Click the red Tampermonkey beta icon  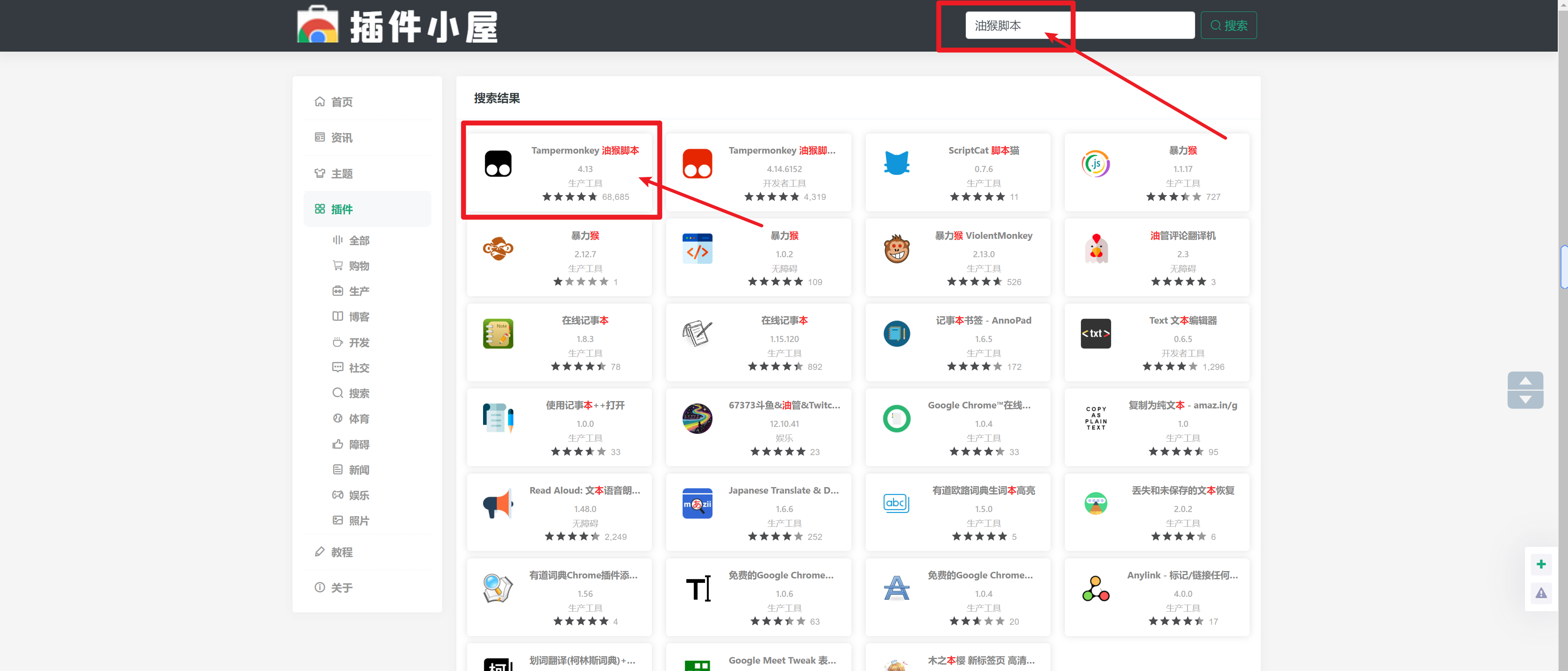click(697, 163)
